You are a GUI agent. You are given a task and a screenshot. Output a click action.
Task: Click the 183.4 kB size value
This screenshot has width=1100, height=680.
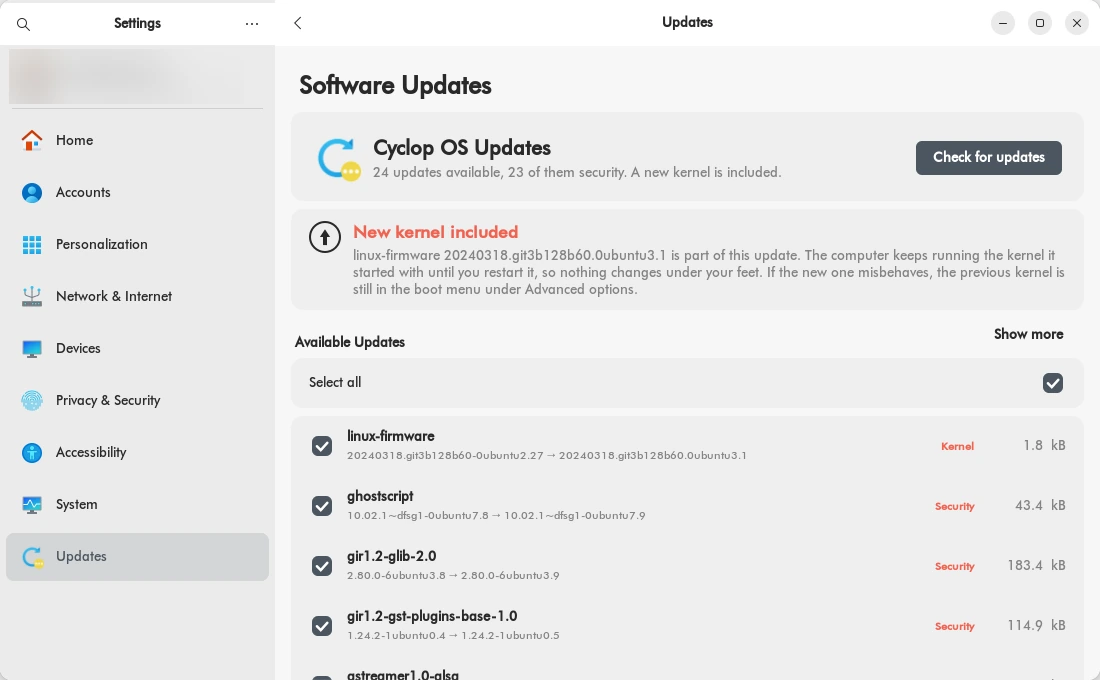pos(1036,566)
